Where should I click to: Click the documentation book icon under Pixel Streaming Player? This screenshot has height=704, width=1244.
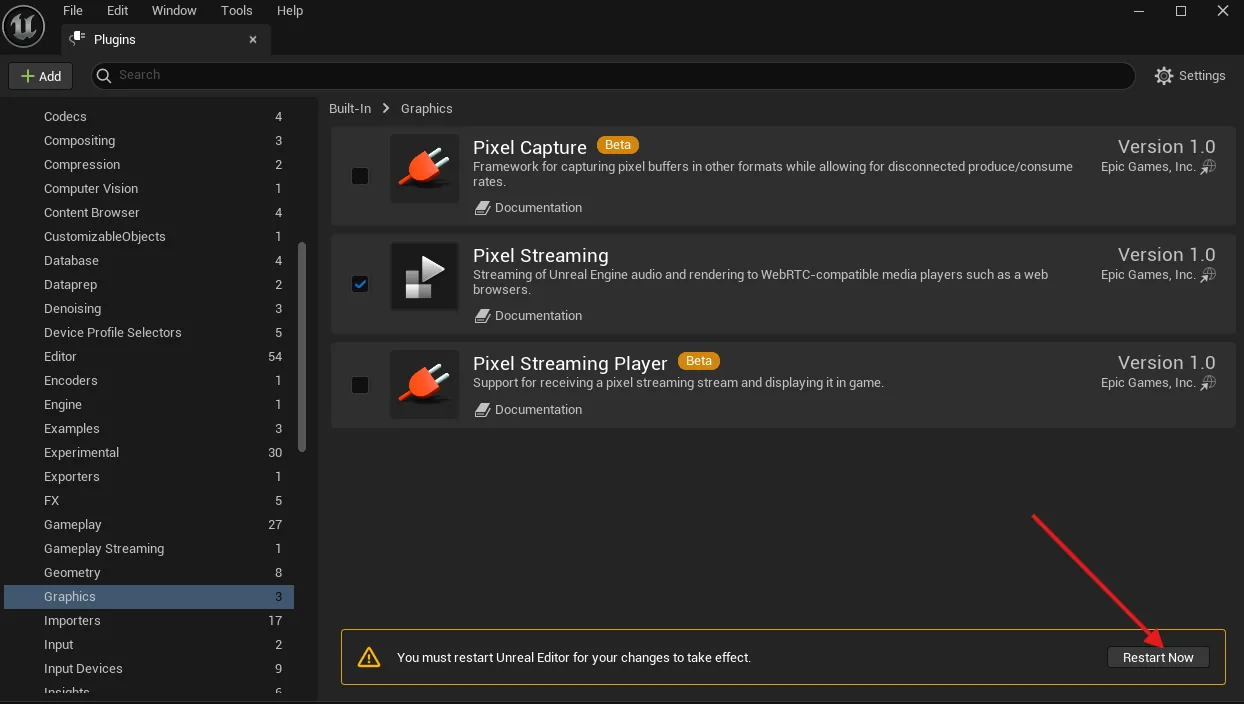tap(483, 410)
